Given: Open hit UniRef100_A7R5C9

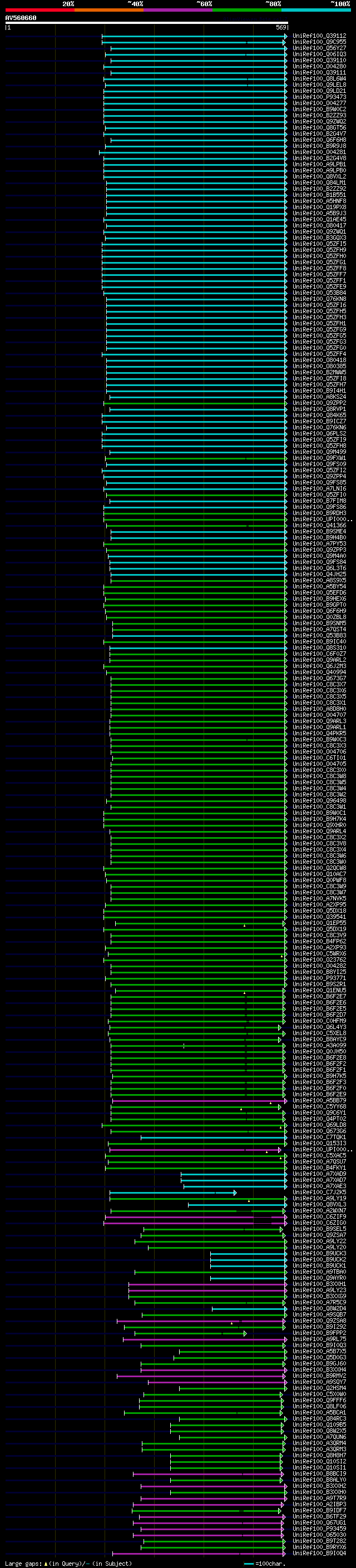Looking at the screenshot, I should pos(319,1302).
